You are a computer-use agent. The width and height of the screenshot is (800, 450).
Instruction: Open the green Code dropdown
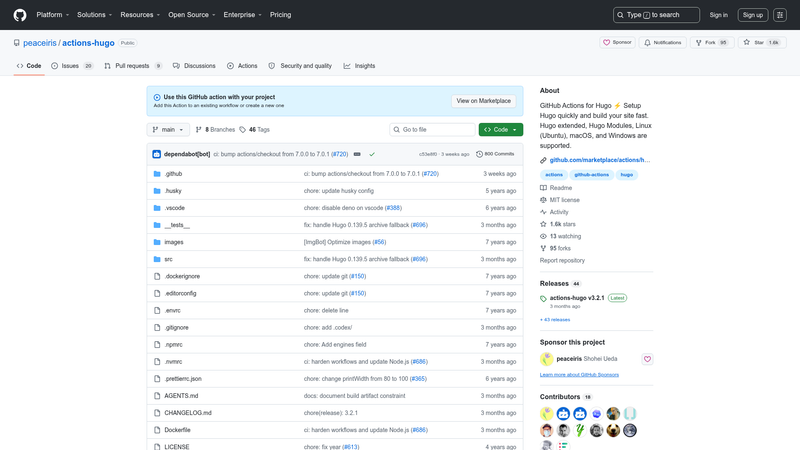click(x=501, y=130)
